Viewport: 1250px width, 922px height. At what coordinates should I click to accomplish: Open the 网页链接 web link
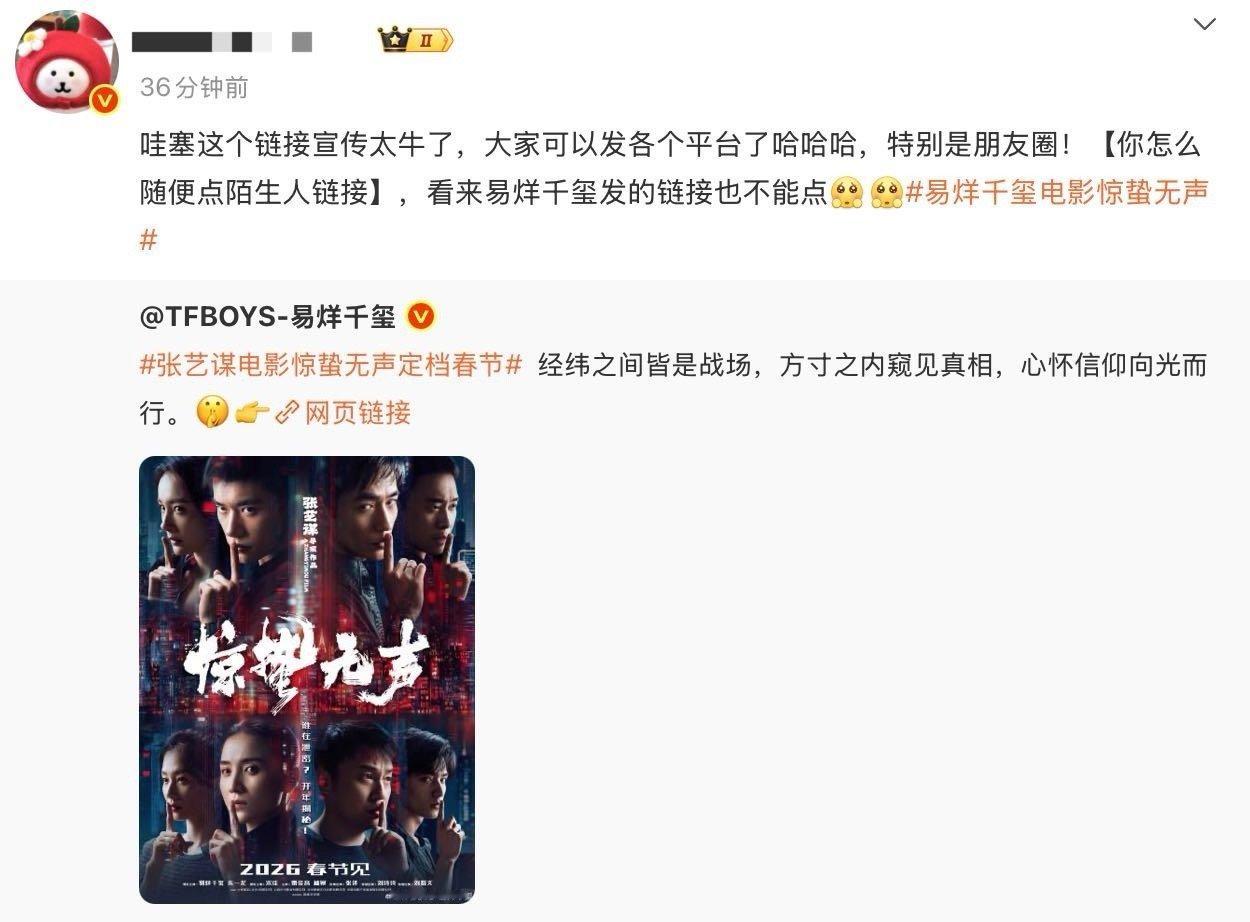pyautogui.click(x=357, y=412)
